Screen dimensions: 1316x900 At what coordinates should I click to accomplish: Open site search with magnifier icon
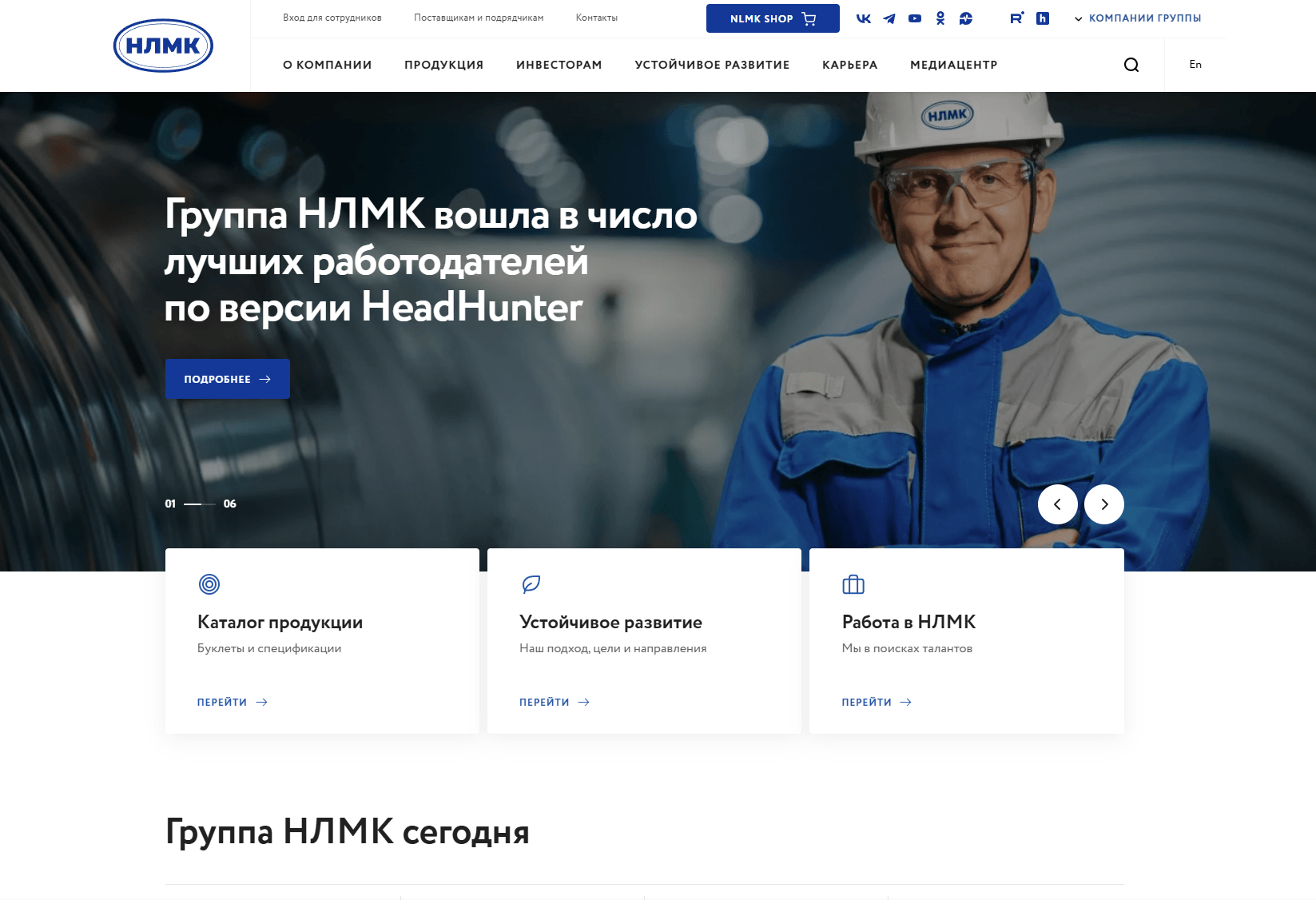coord(1131,65)
